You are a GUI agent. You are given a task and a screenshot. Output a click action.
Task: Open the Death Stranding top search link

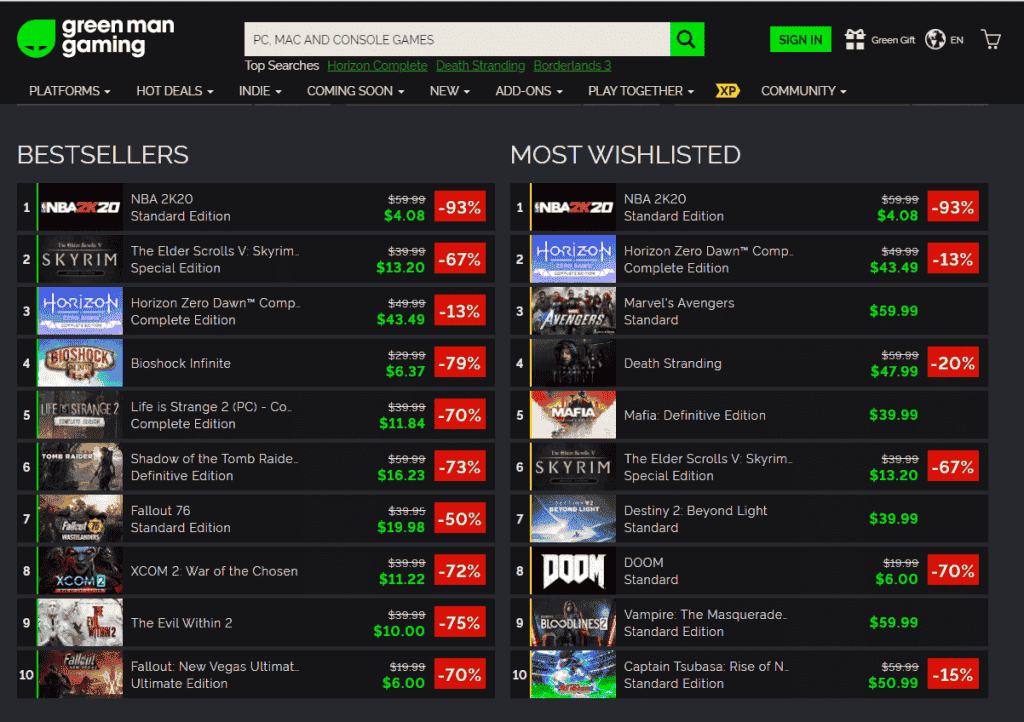[480, 66]
